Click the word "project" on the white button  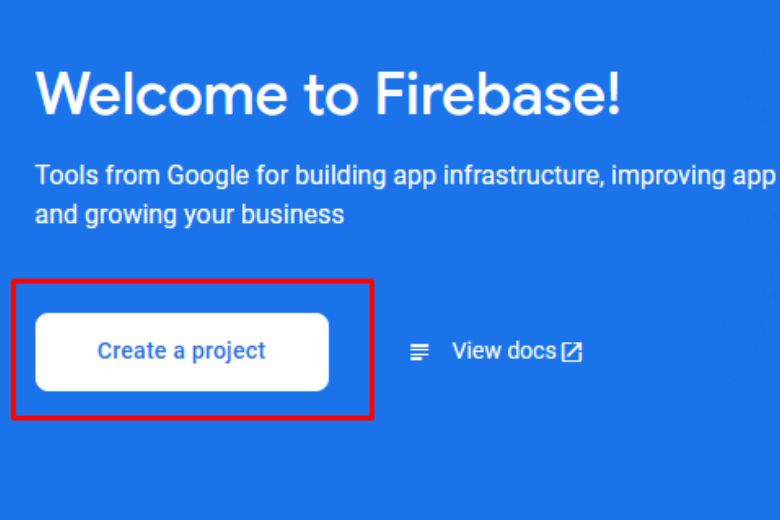229,351
